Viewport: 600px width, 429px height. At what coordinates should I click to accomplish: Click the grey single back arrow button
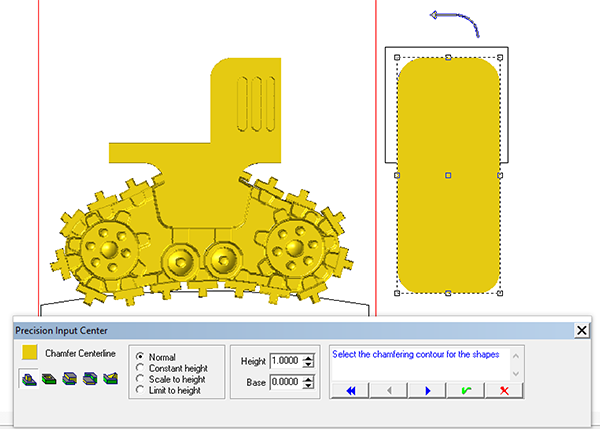(389, 390)
